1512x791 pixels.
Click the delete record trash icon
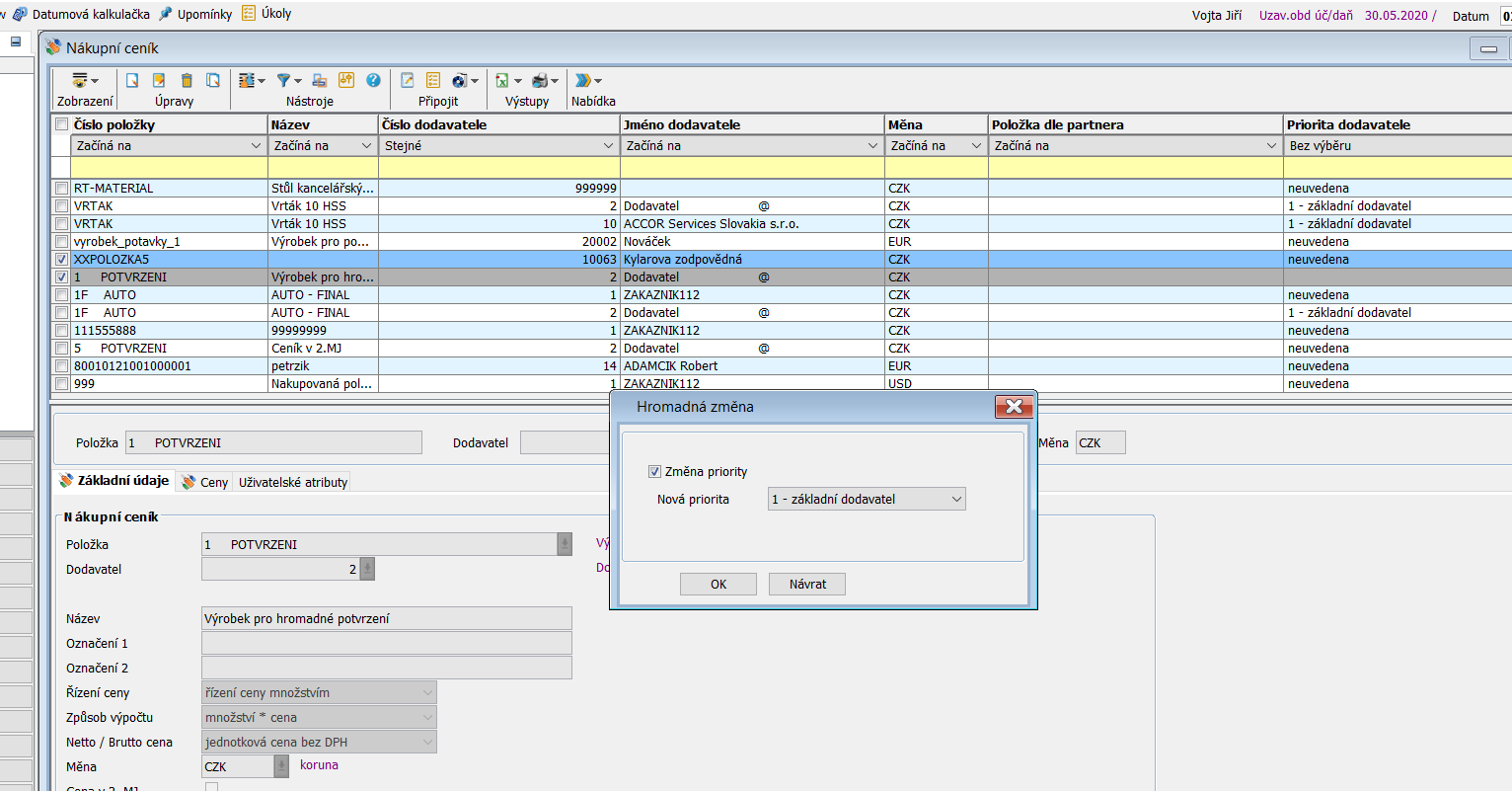(x=187, y=80)
